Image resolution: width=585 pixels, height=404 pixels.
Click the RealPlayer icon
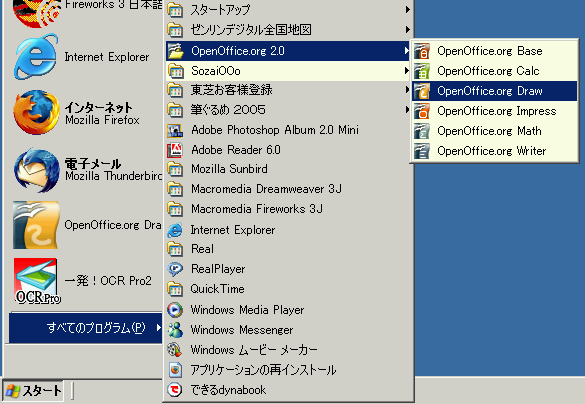[175, 269]
